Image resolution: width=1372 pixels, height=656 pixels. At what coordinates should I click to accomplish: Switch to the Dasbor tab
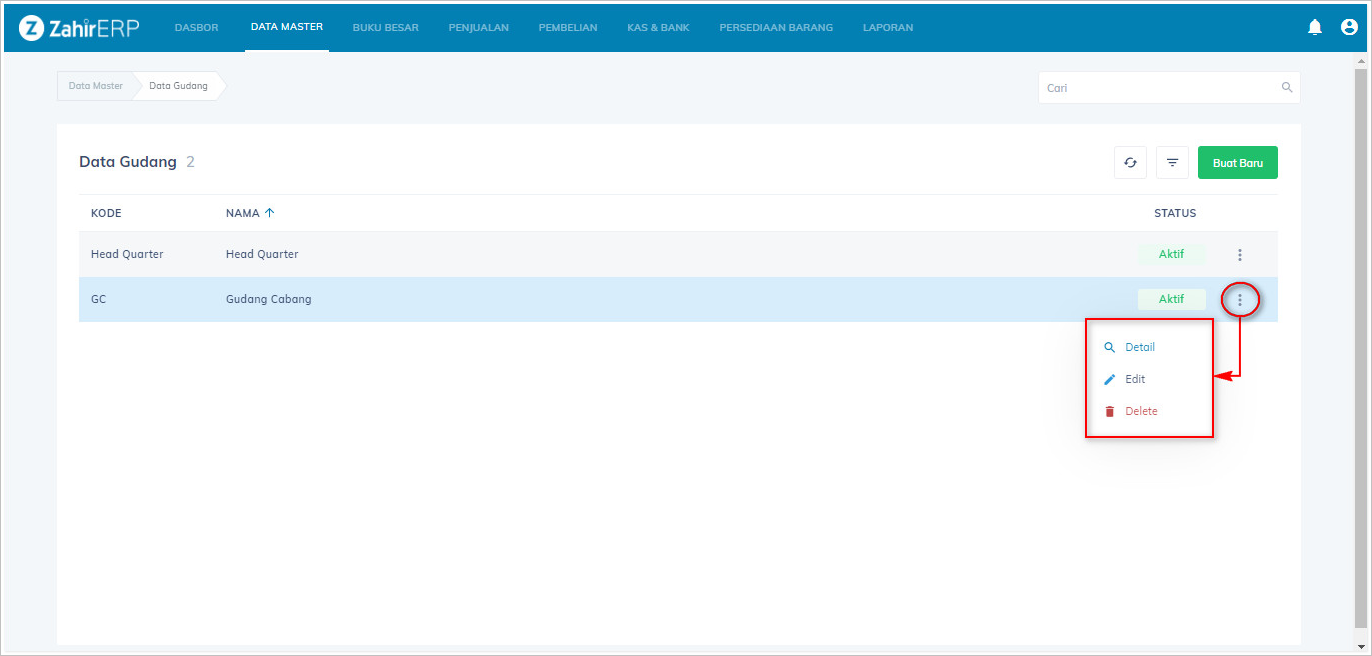(196, 28)
